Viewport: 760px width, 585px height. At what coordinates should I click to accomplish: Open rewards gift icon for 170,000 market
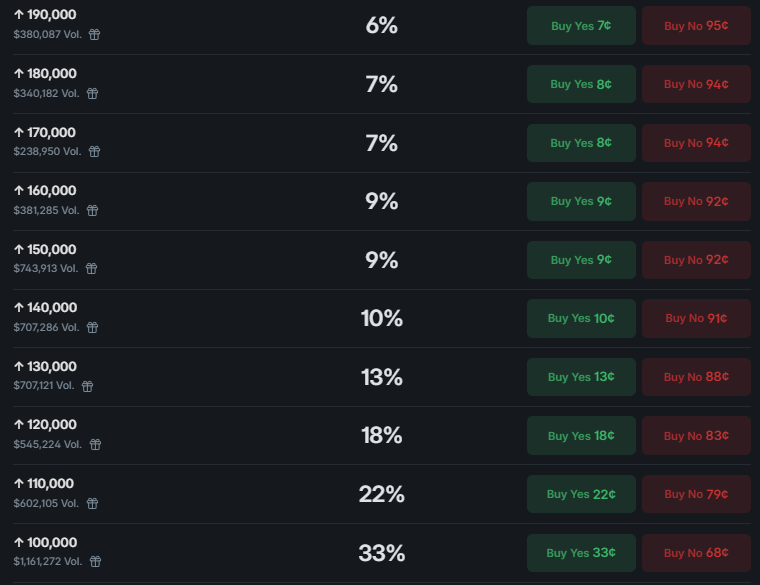click(94, 152)
